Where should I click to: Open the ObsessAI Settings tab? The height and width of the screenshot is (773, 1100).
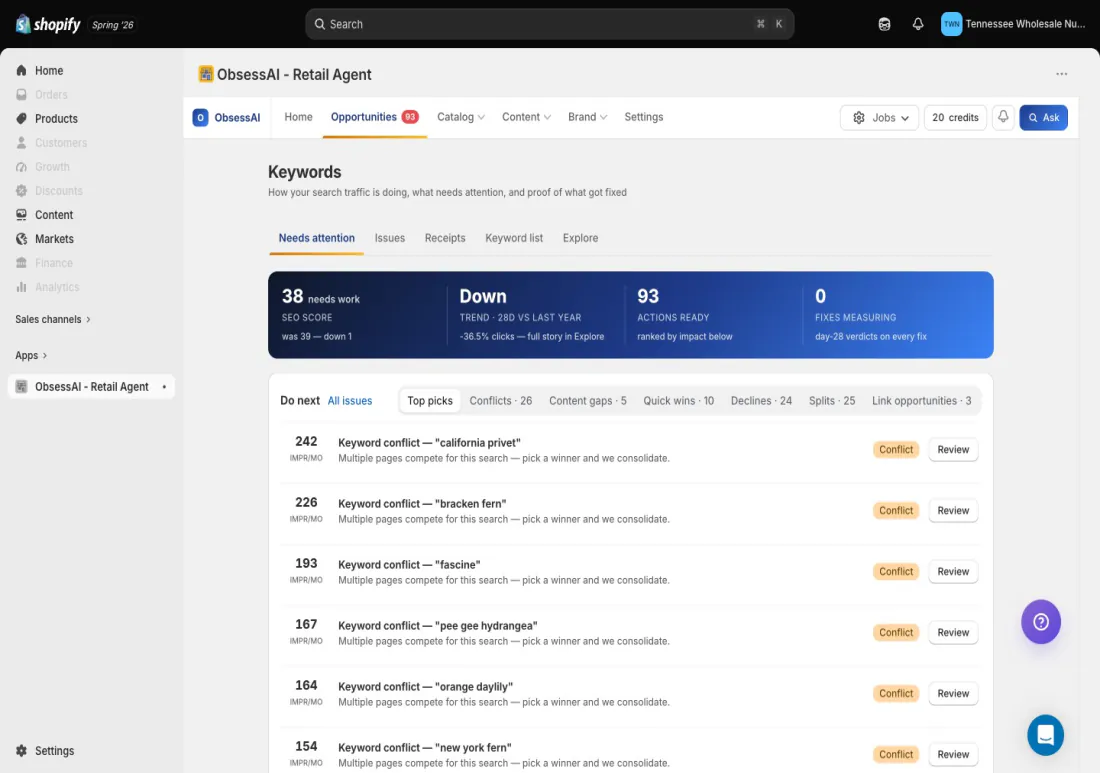click(643, 117)
